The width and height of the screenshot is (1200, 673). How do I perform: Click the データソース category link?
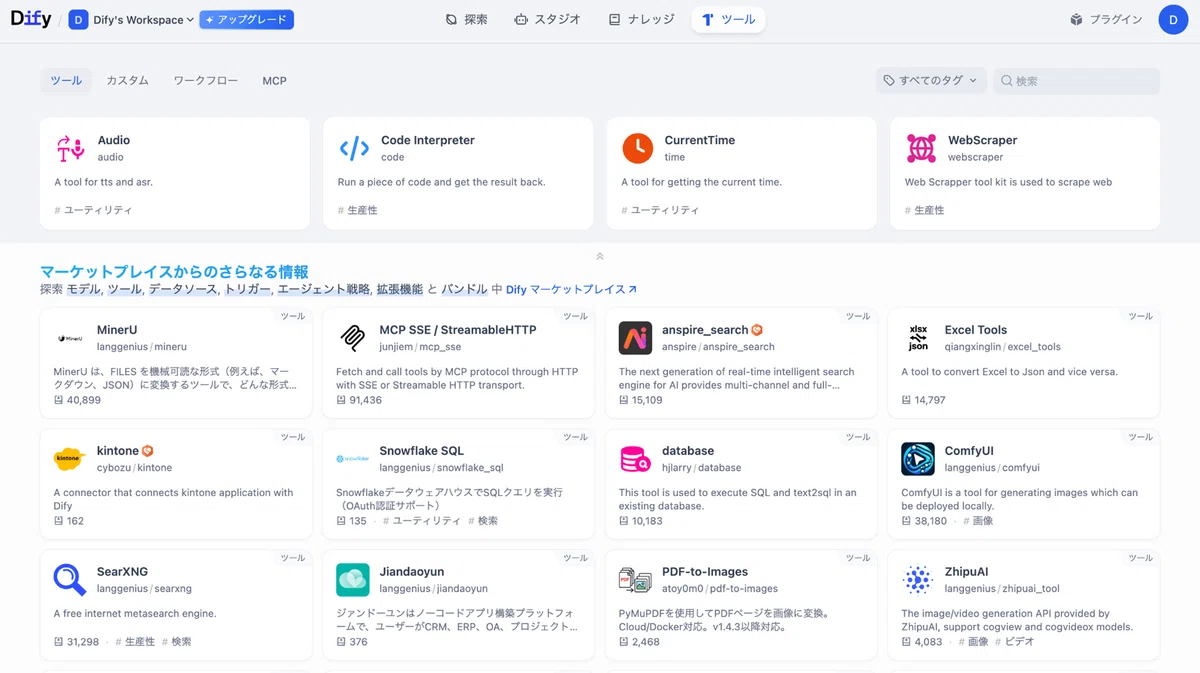tap(183, 289)
